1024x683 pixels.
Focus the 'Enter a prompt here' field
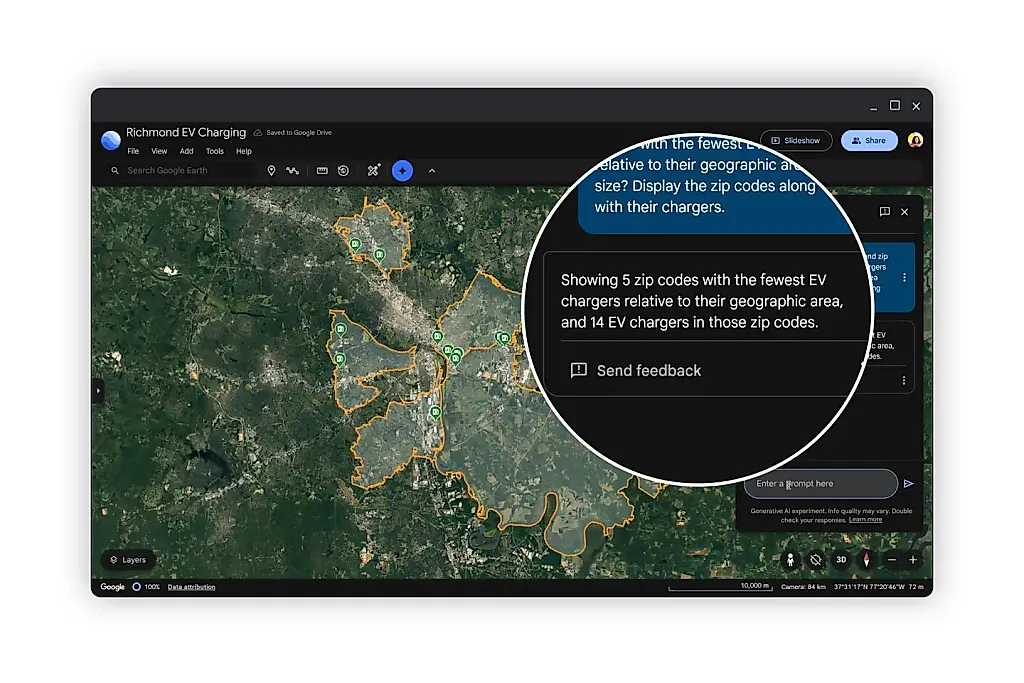pyautogui.click(x=821, y=484)
